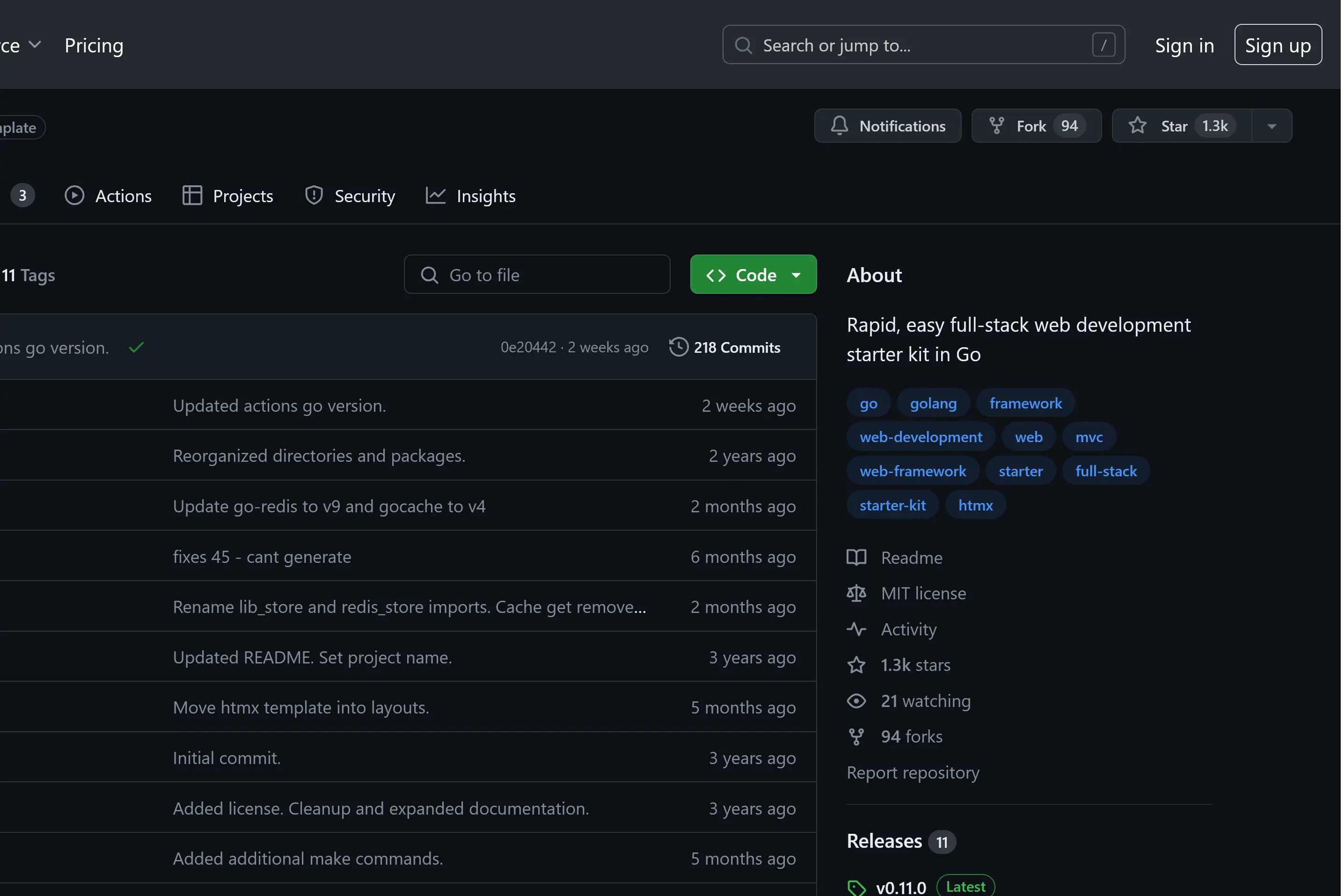Click the Sign up button
This screenshot has height=896, width=1344.
[x=1277, y=45]
